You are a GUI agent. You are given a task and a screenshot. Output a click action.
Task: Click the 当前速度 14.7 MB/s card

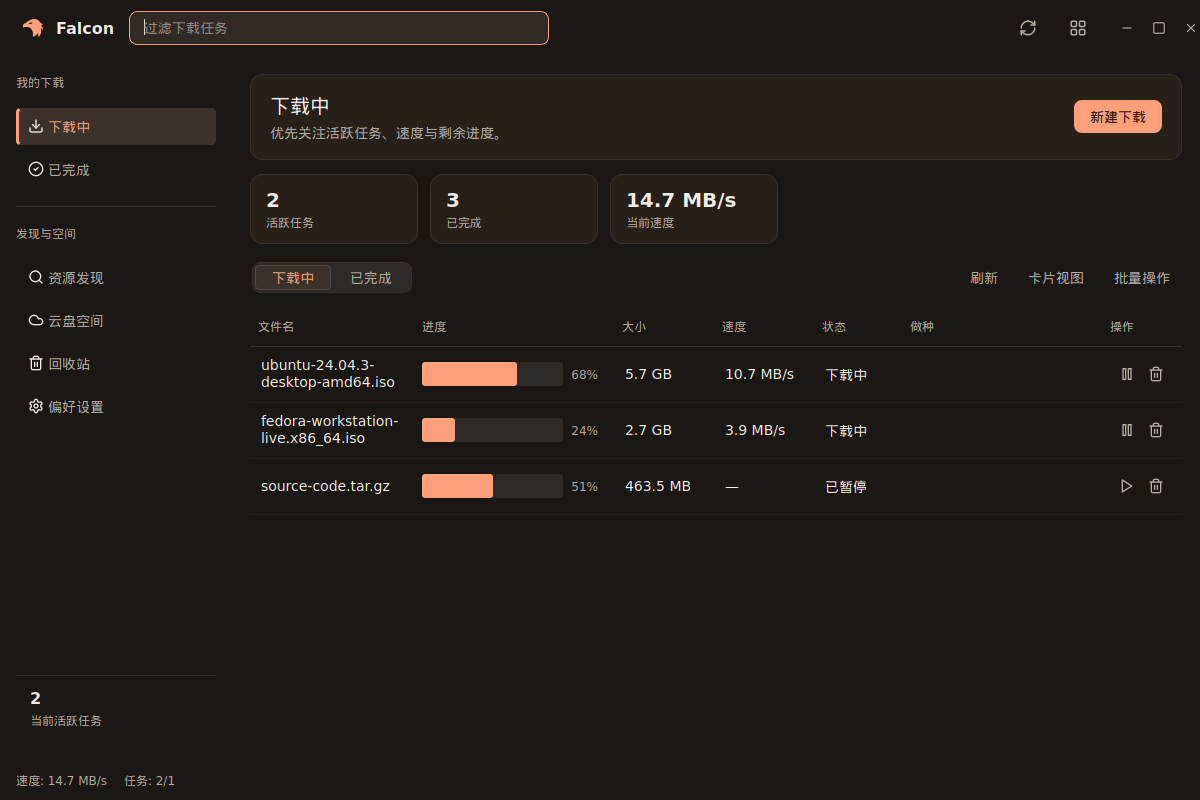(x=694, y=209)
